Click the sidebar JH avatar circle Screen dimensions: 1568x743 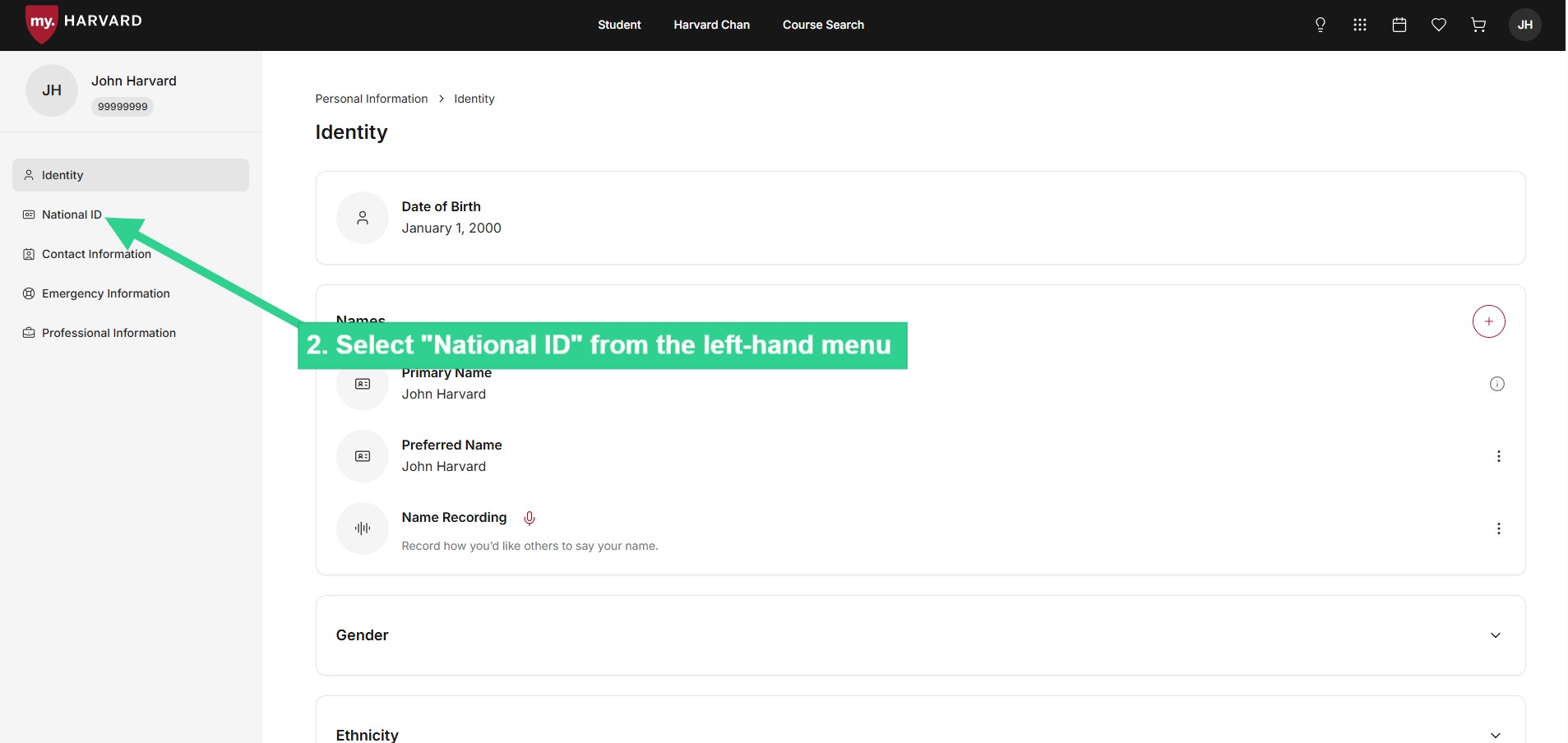point(52,90)
